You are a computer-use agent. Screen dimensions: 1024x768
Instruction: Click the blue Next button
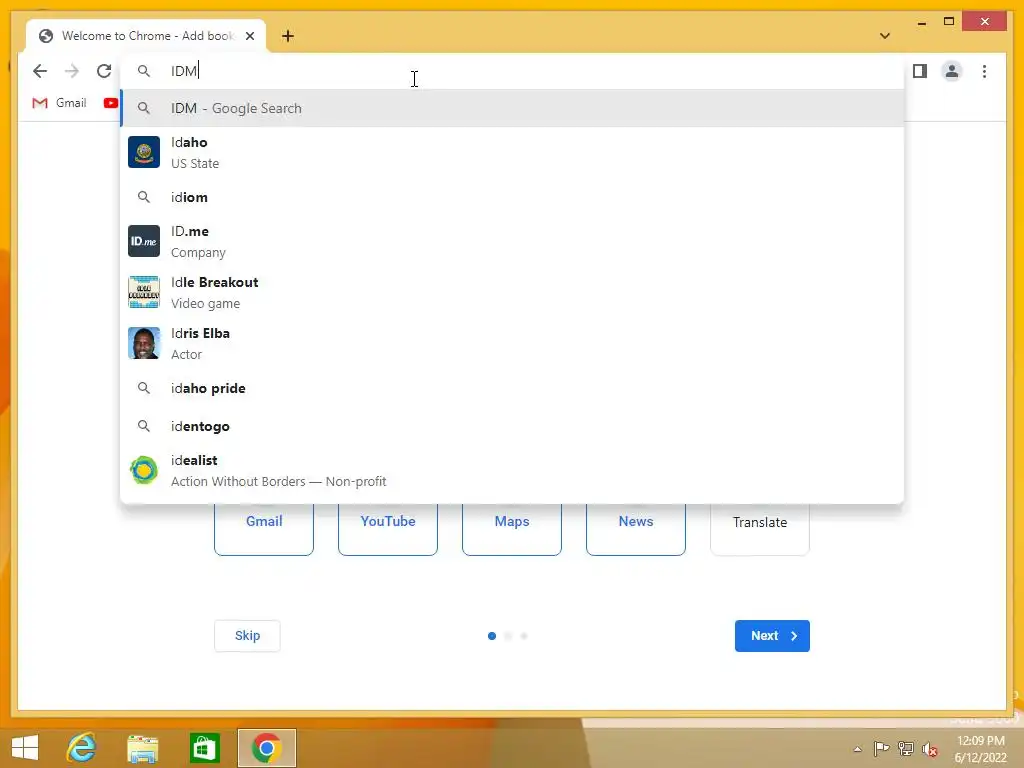[x=772, y=635]
